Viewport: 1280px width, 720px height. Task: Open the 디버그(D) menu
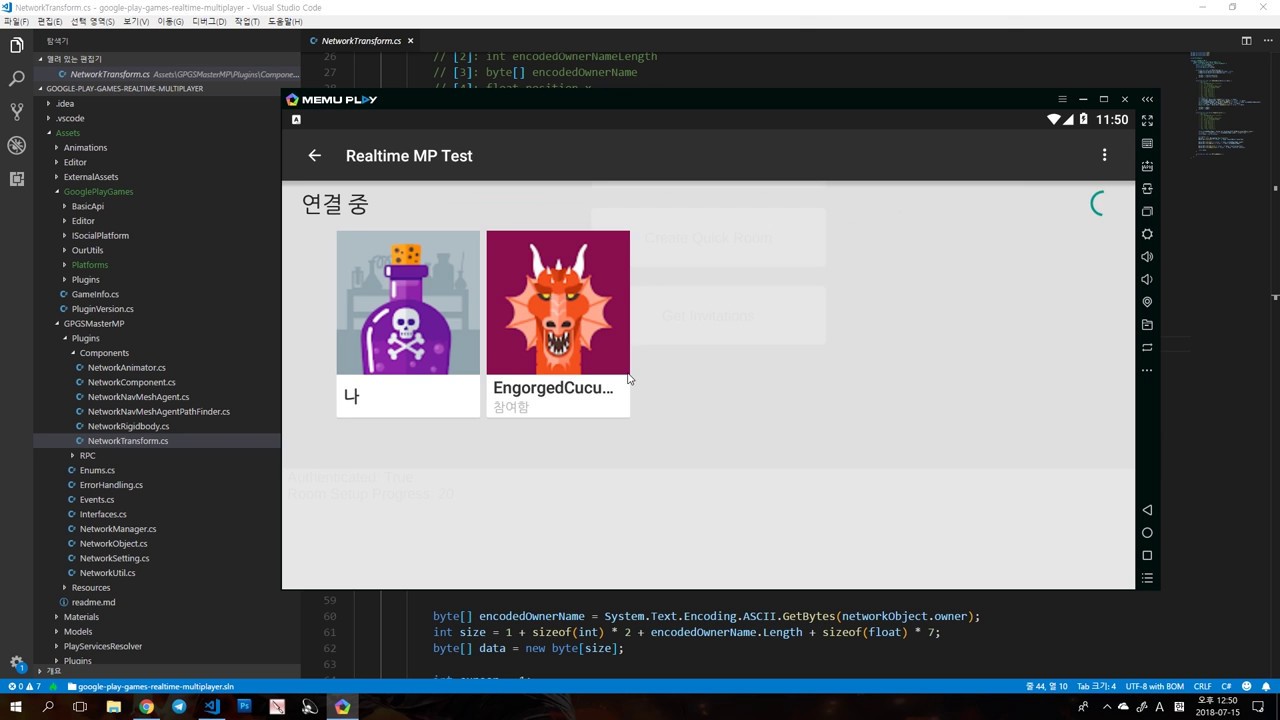pos(208,21)
